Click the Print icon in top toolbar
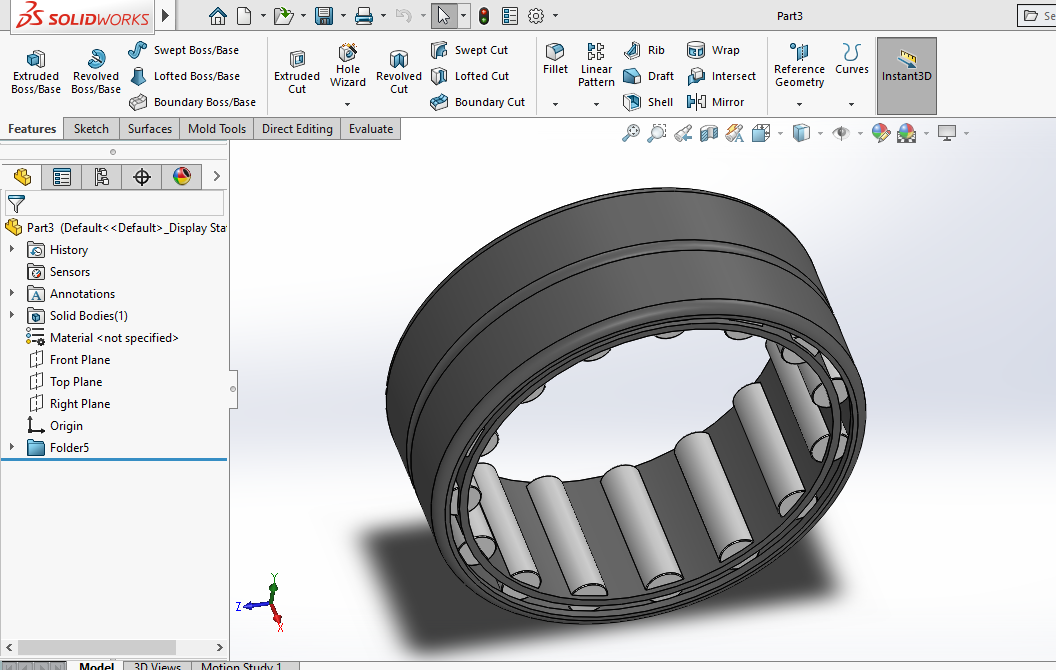Image resolution: width=1056 pixels, height=670 pixels. (364, 15)
